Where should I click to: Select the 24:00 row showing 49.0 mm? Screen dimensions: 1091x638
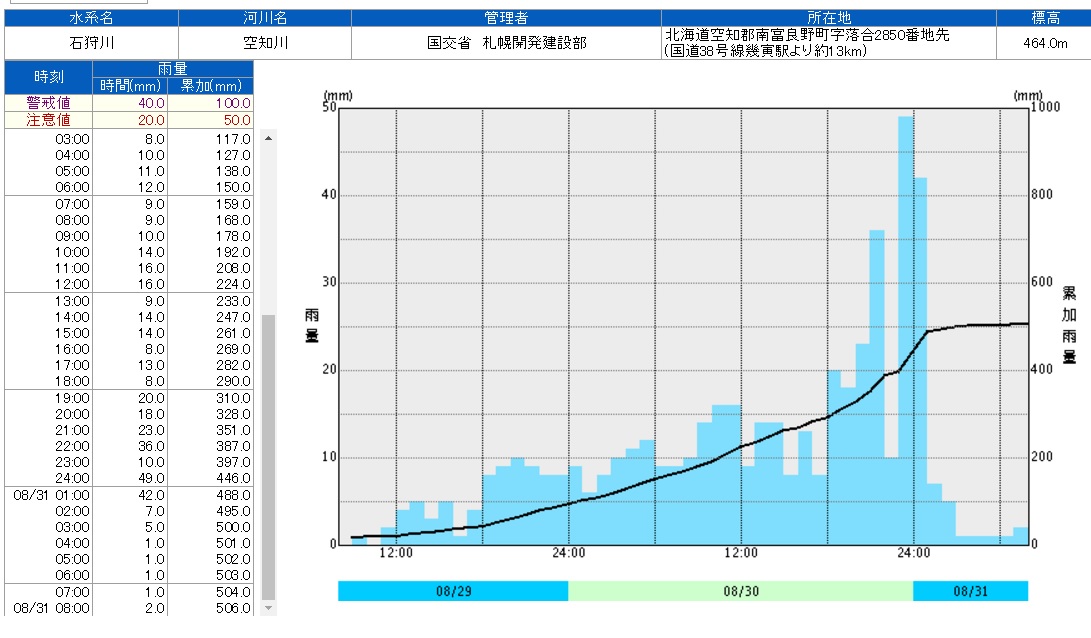coord(129,478)
